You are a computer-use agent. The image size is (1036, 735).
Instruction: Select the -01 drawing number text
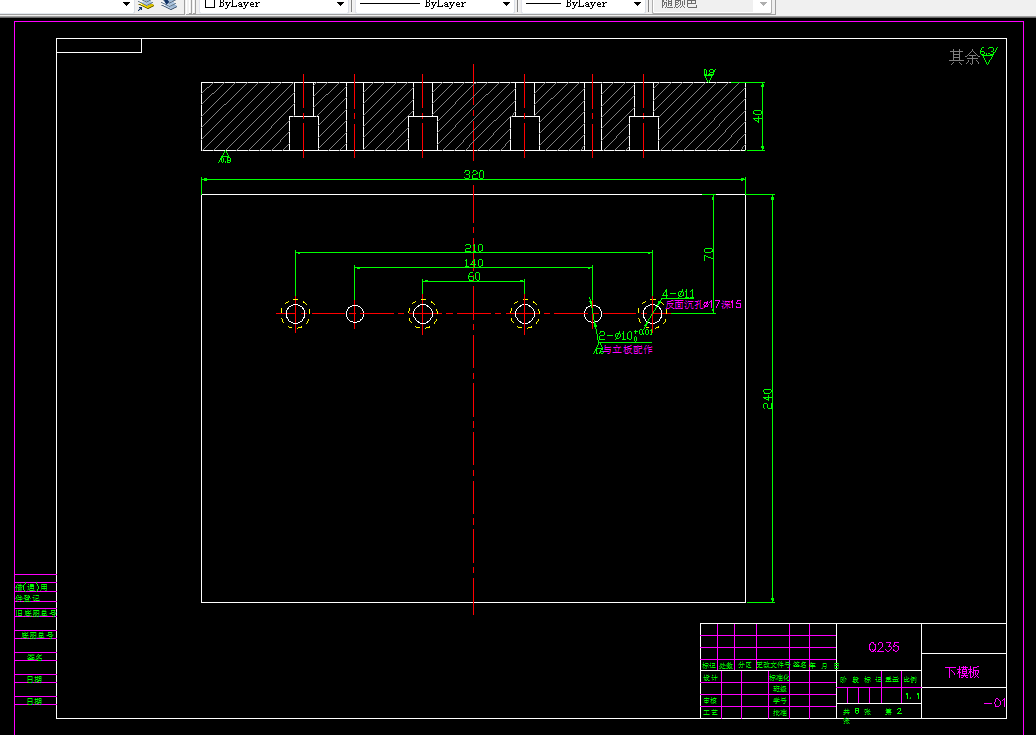pos(995,703)
